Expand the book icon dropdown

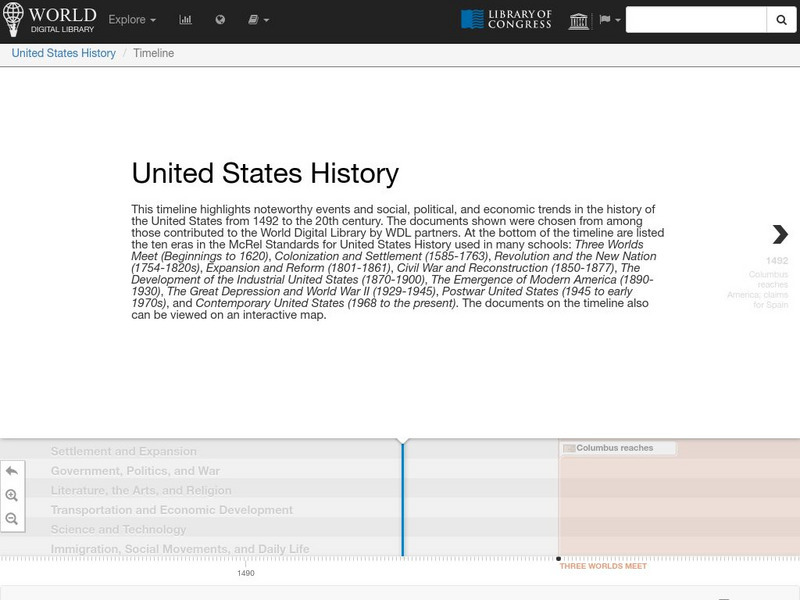coord(258,20)
